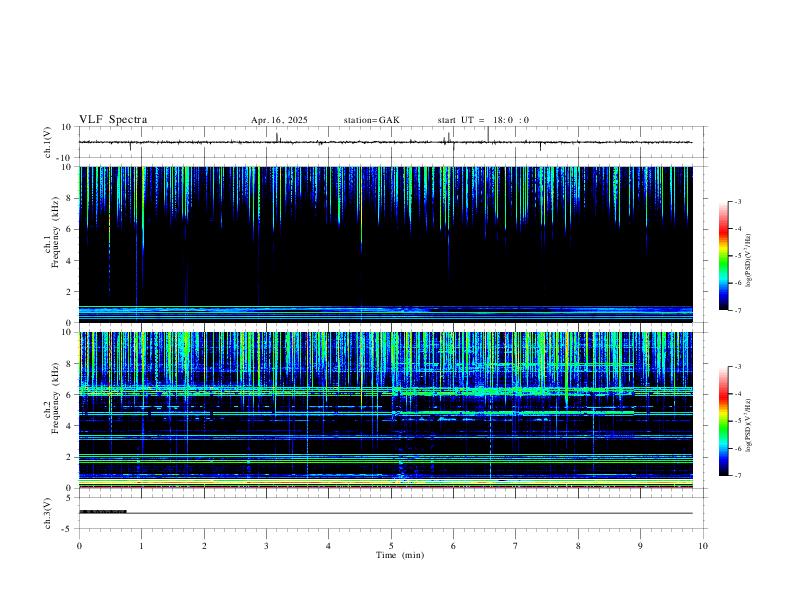Click the upper colorbar log(PSD) label
The height and width of the screenshot is (612, 792).
(x=749, y=260)
